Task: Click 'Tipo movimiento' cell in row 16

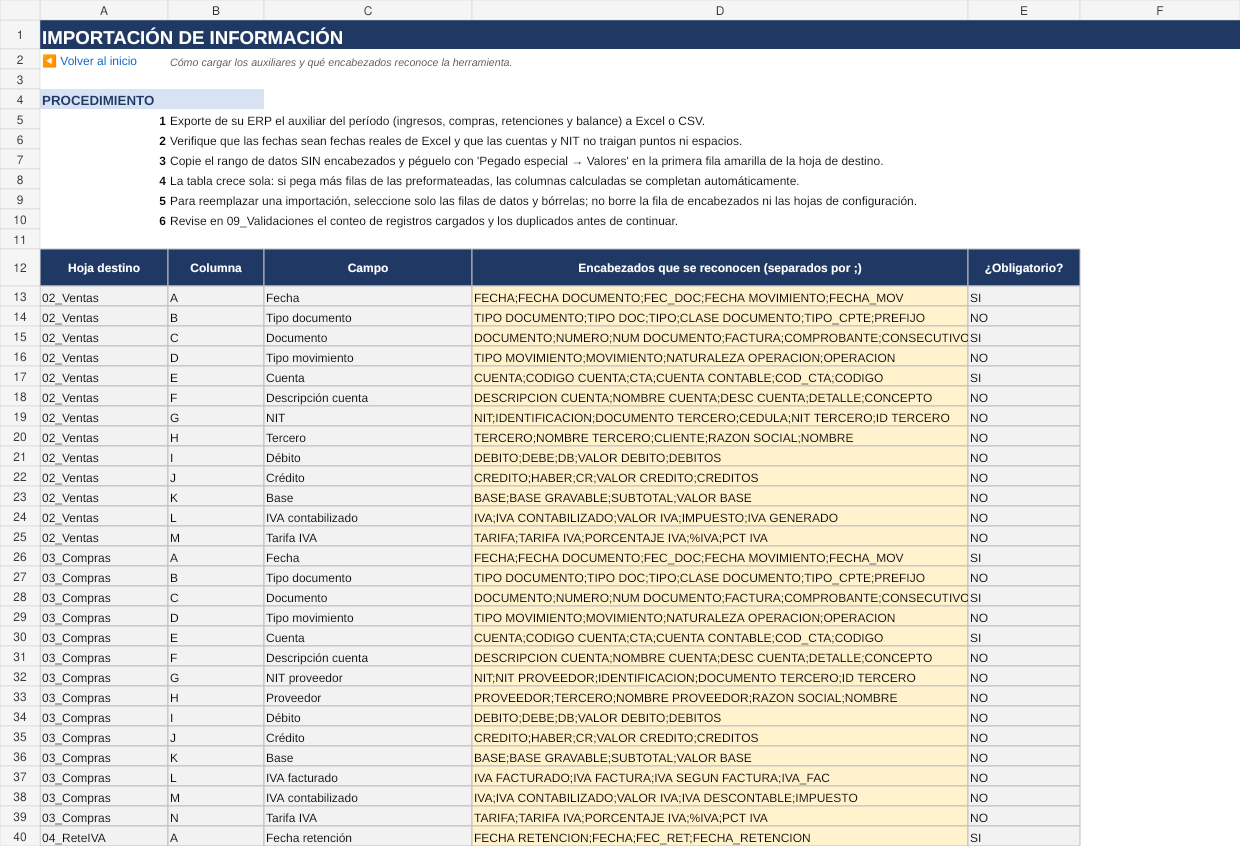Action: point(368,357)
